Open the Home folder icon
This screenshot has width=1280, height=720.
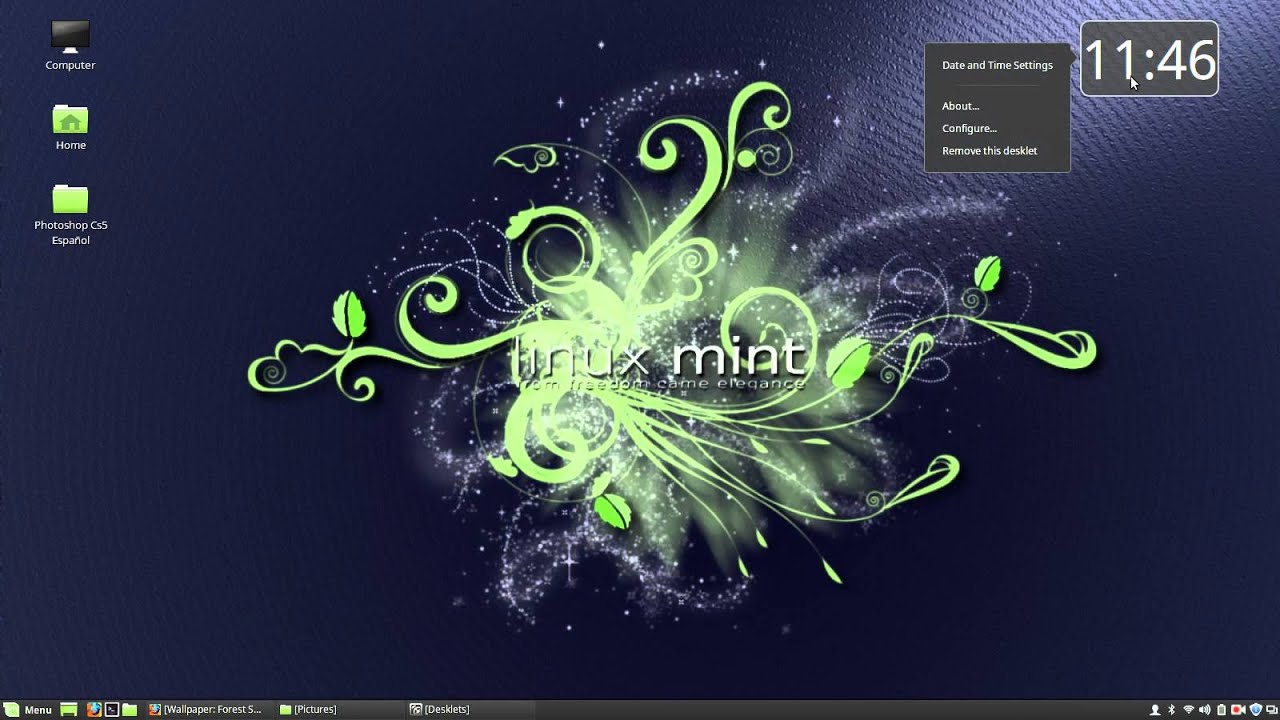(x=70, y=127)
